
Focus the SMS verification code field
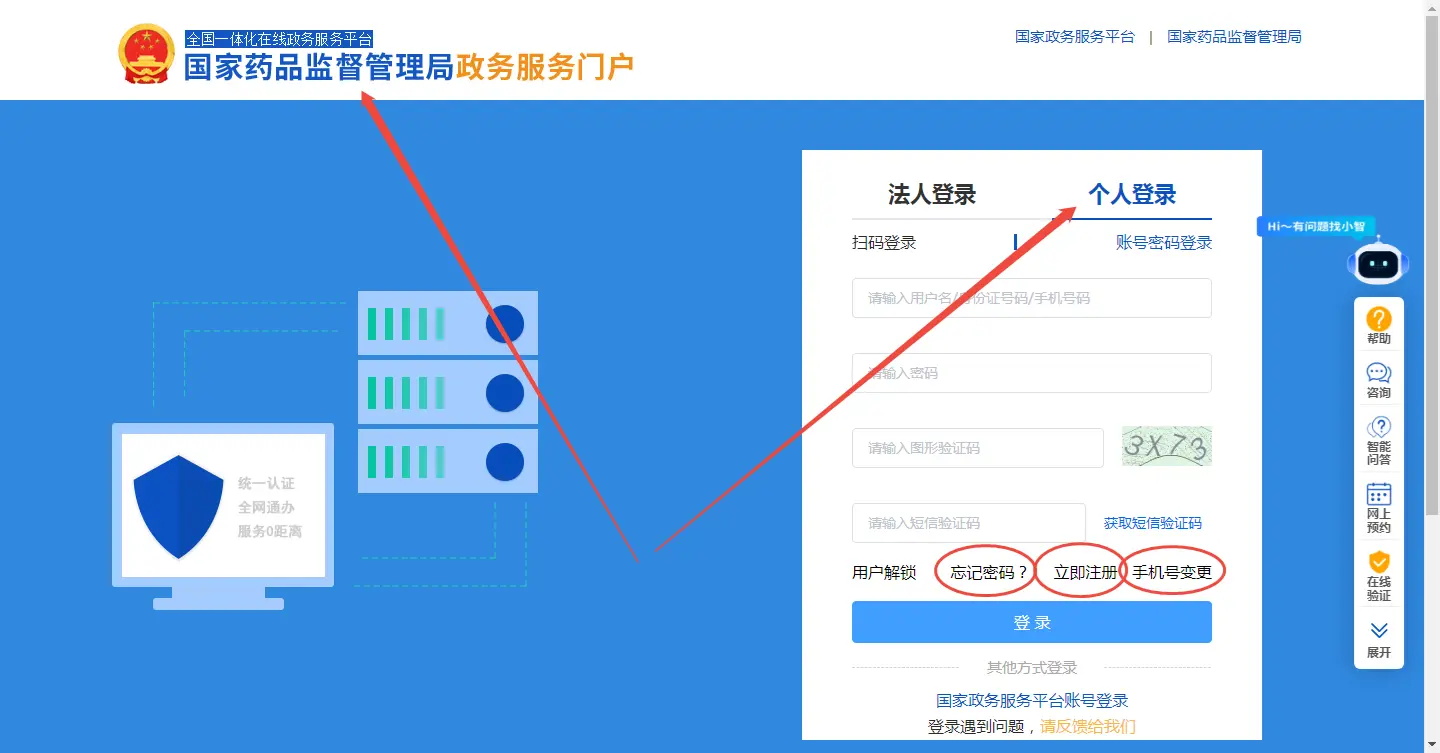[x=969, y=523]
